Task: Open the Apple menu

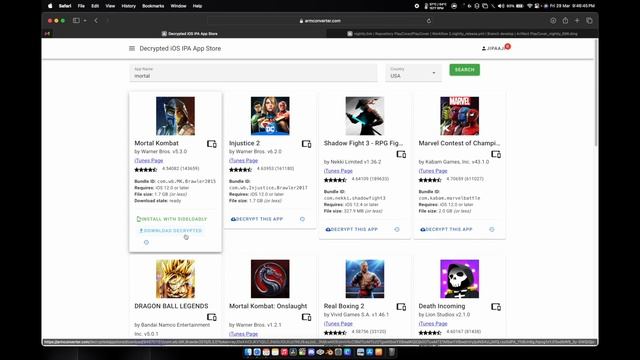Action: pos(50,6)
